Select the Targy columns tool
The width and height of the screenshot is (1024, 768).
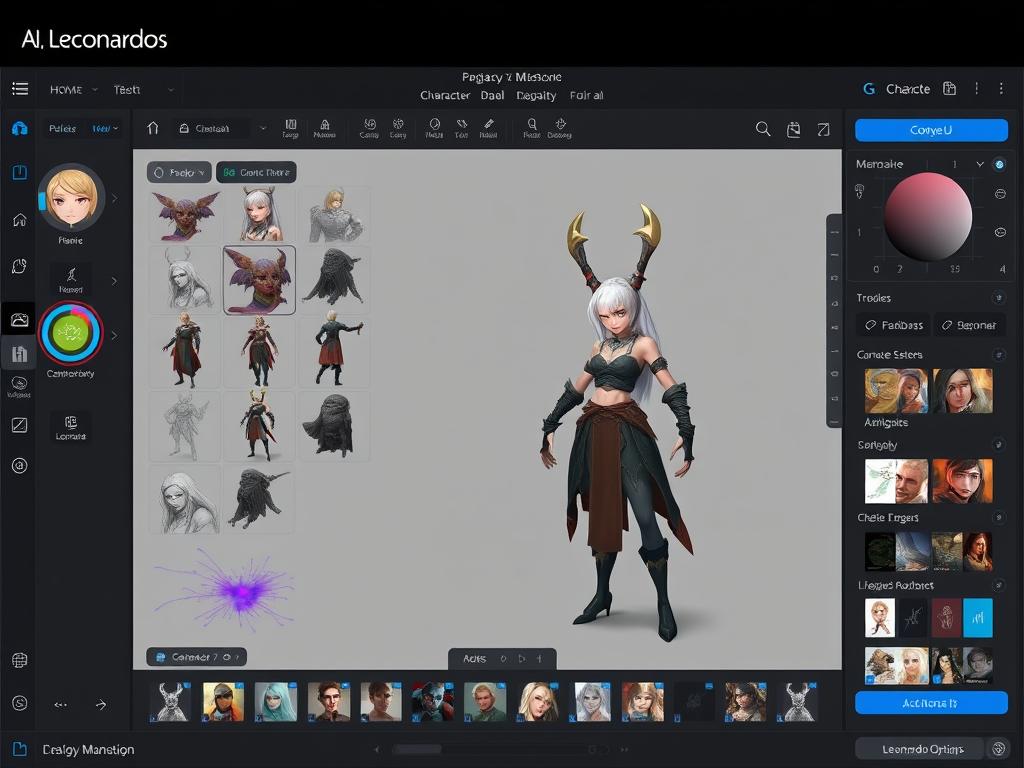pos(291,128)
